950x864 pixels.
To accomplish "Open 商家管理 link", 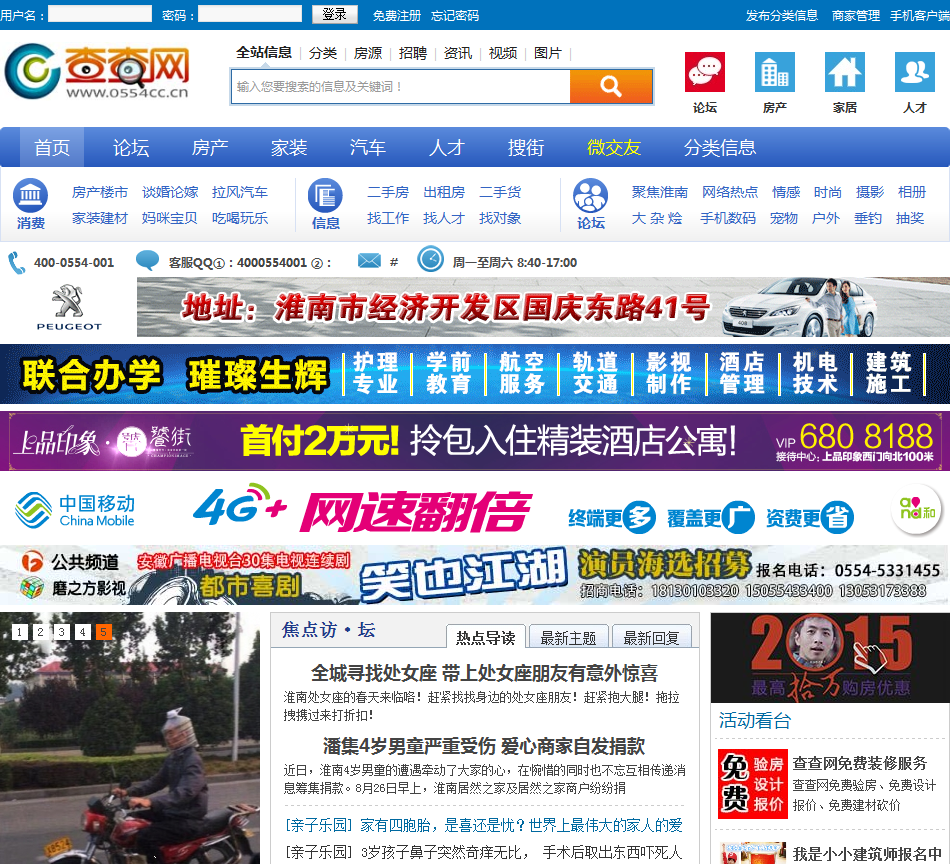I will (856, 15).
